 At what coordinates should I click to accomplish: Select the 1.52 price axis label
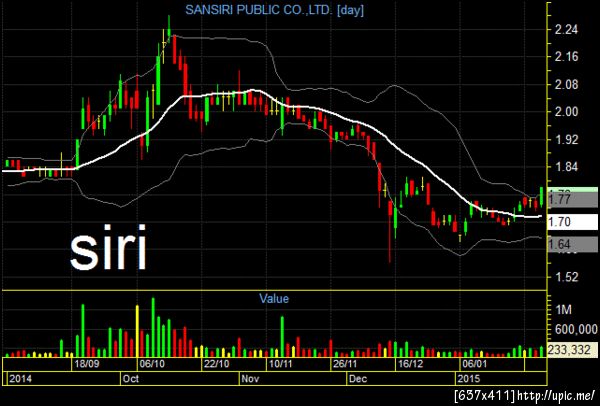click(x=567, y=277)
